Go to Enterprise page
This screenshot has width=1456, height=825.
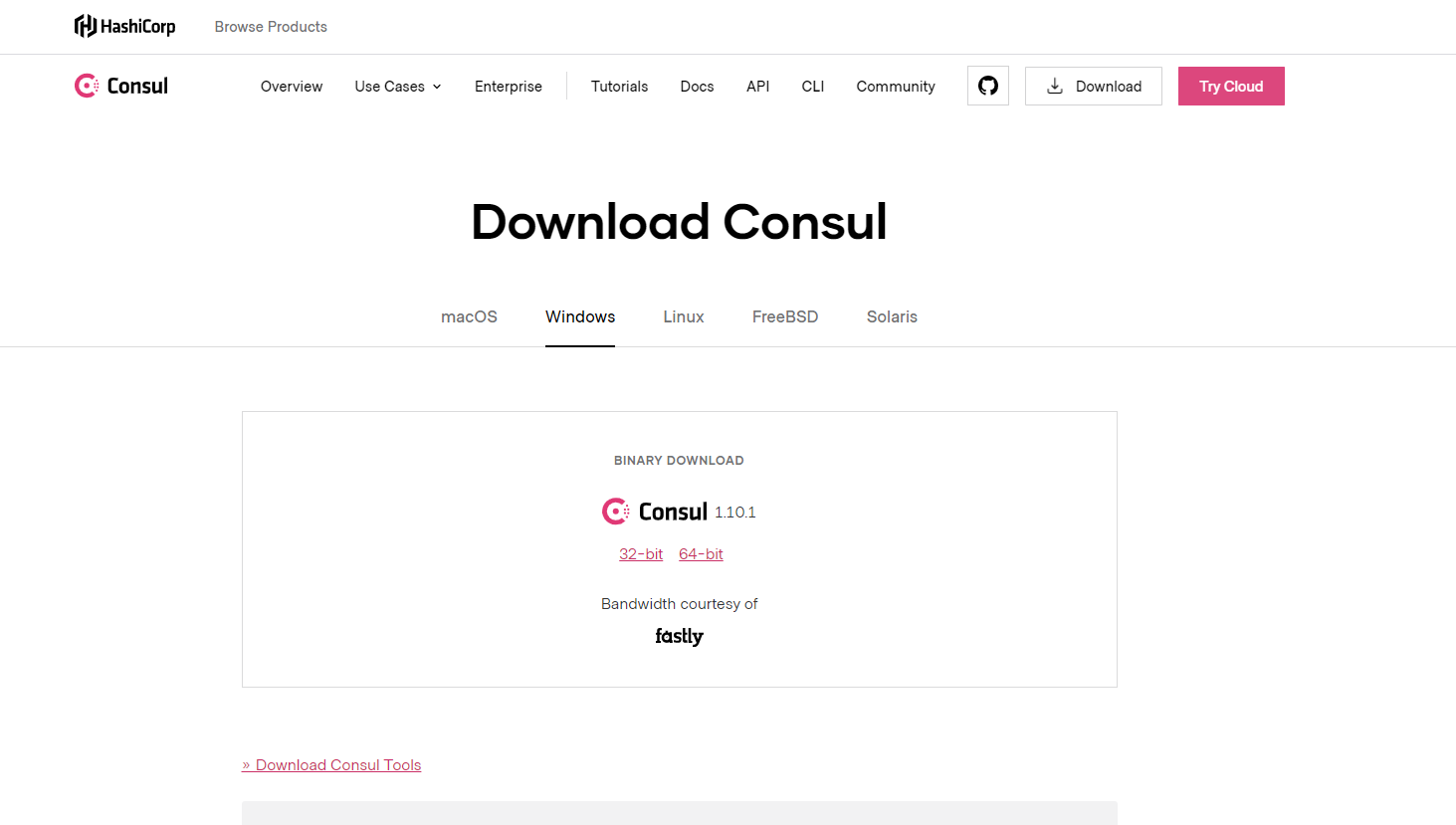click(x=509, y=87)
